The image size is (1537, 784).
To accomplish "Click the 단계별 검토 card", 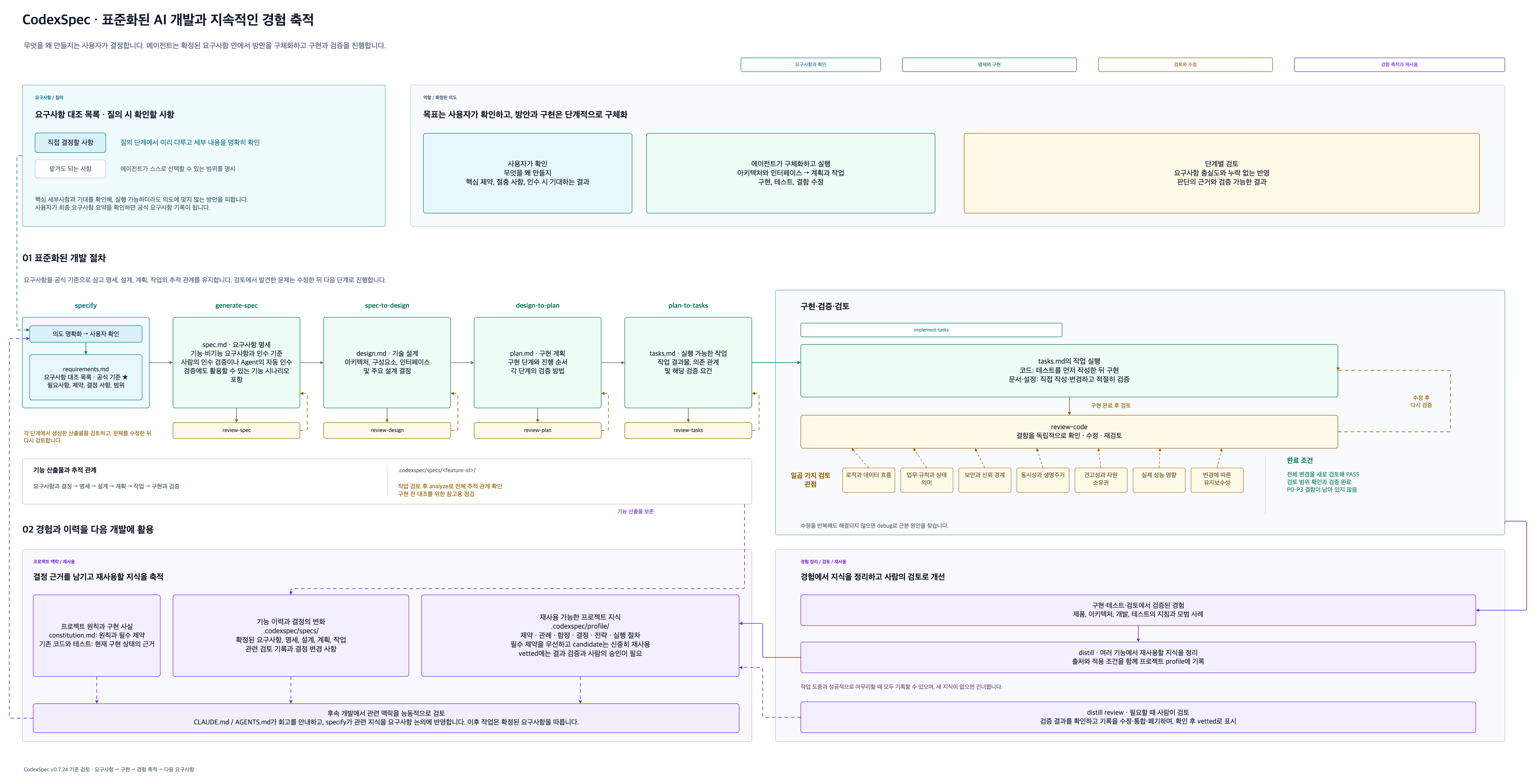I will [1221, 173].
